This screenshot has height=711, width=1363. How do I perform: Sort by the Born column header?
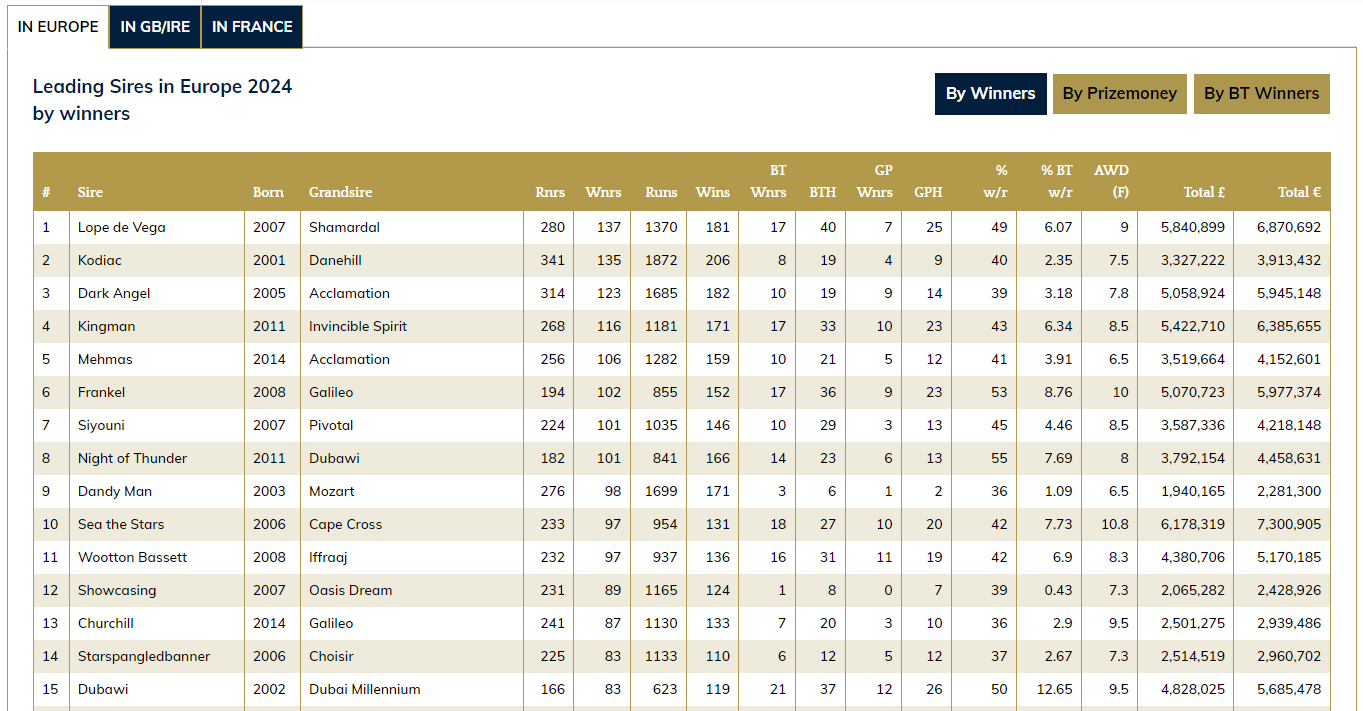tap(268, 192)
